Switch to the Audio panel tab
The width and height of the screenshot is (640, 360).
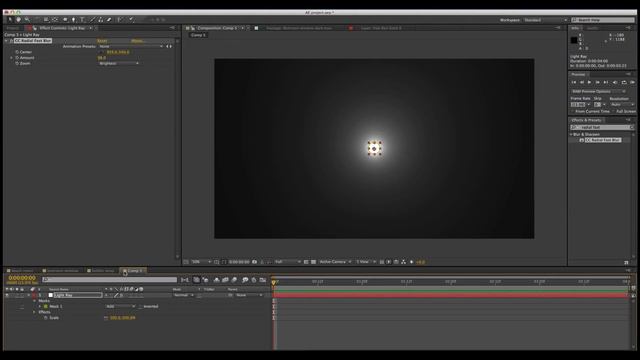click(592, 28)
